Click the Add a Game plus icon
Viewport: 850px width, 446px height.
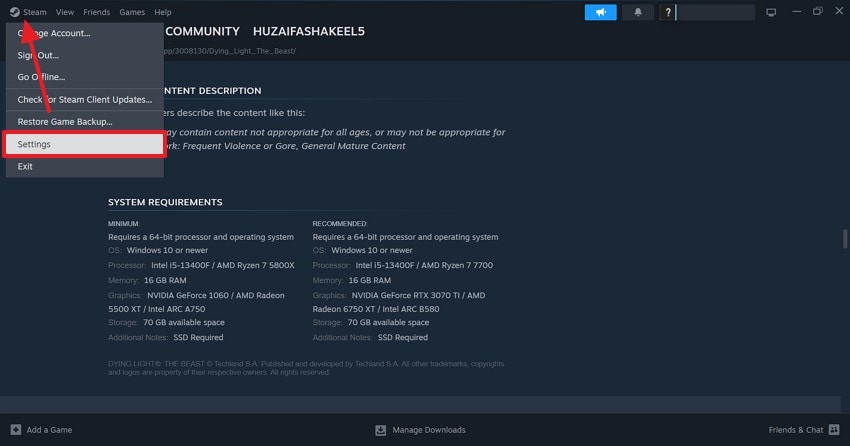(x=15, y=430)
